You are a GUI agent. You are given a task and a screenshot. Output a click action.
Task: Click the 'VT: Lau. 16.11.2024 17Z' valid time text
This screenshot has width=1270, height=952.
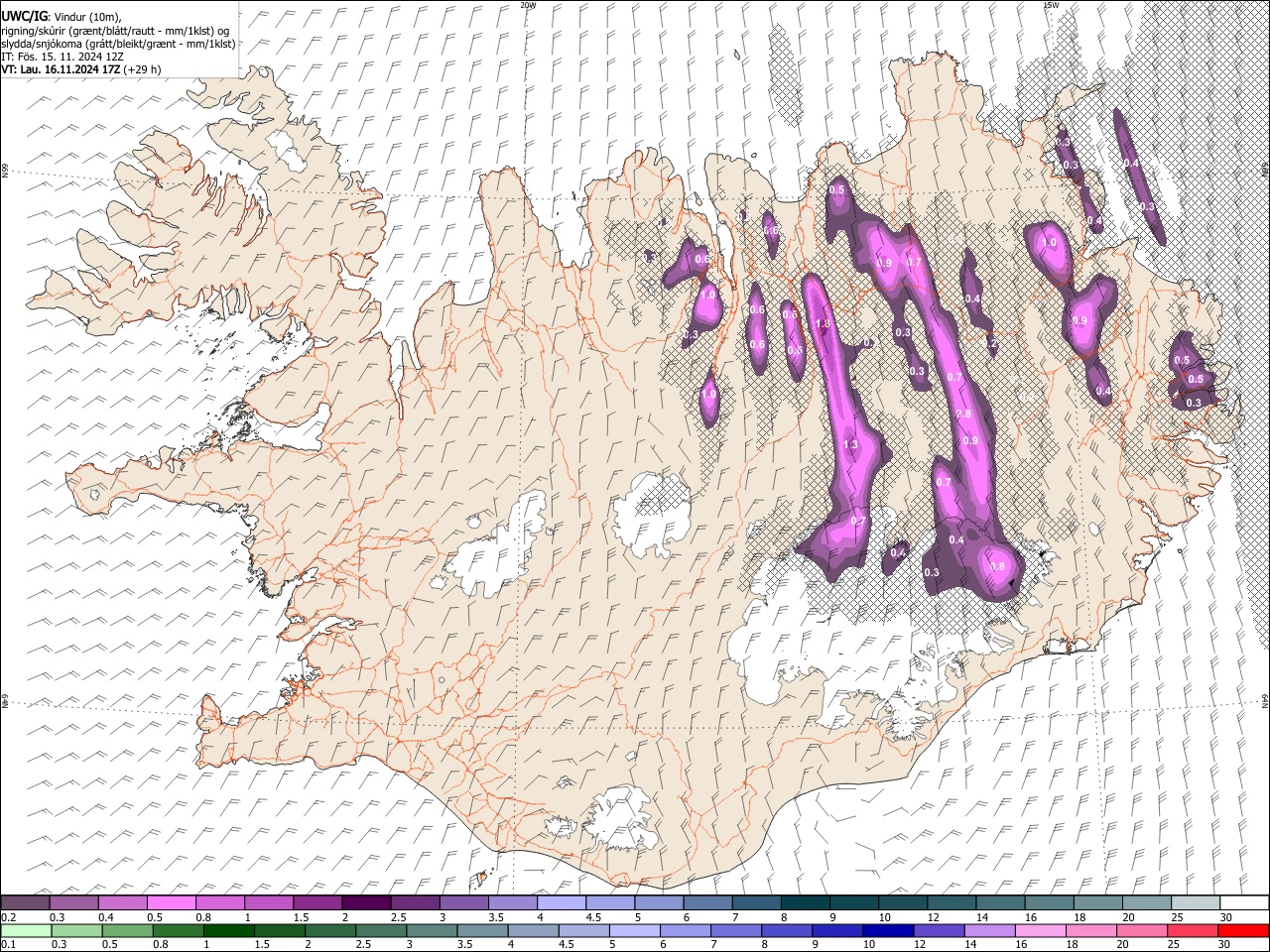pyautogui.click(x=62, y=69)
